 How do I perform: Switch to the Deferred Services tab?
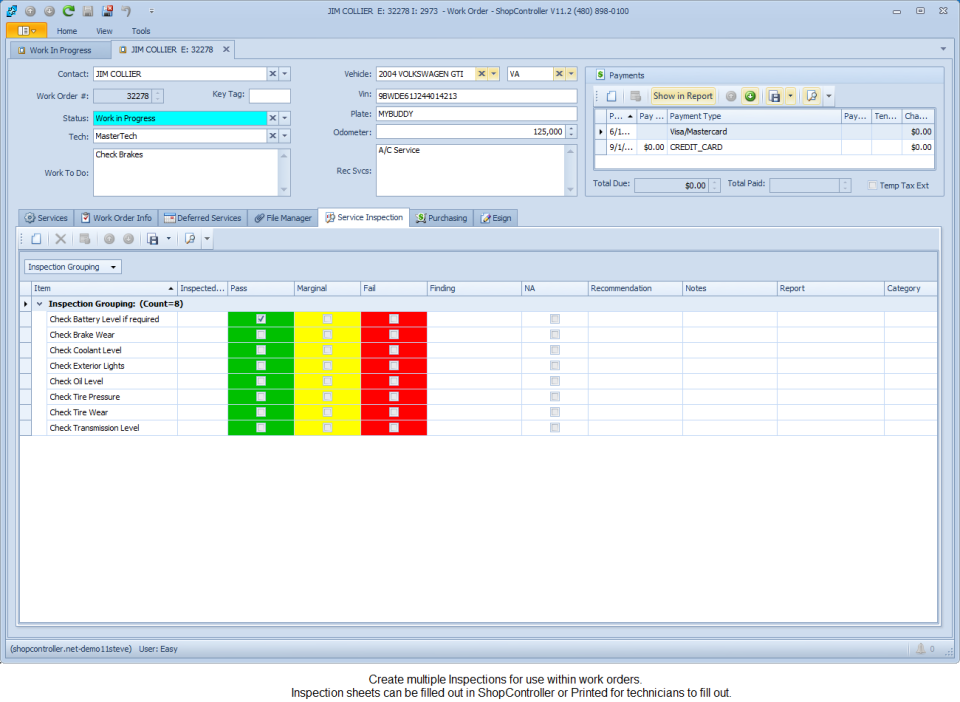203,217
